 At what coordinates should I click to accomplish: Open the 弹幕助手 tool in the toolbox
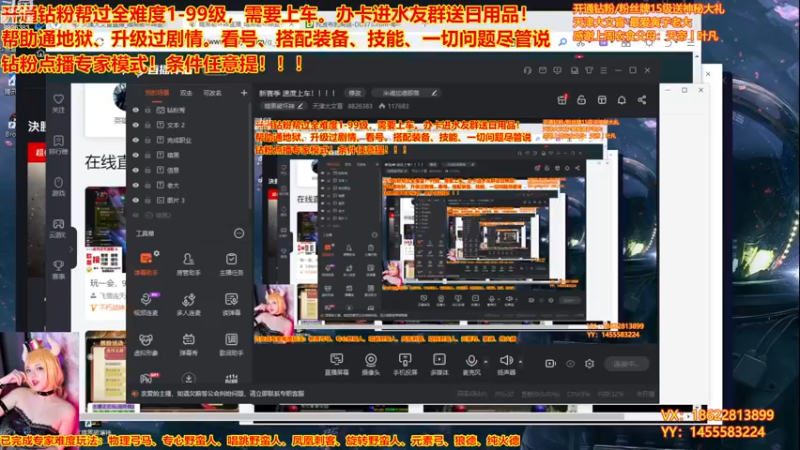click(145, 264)
